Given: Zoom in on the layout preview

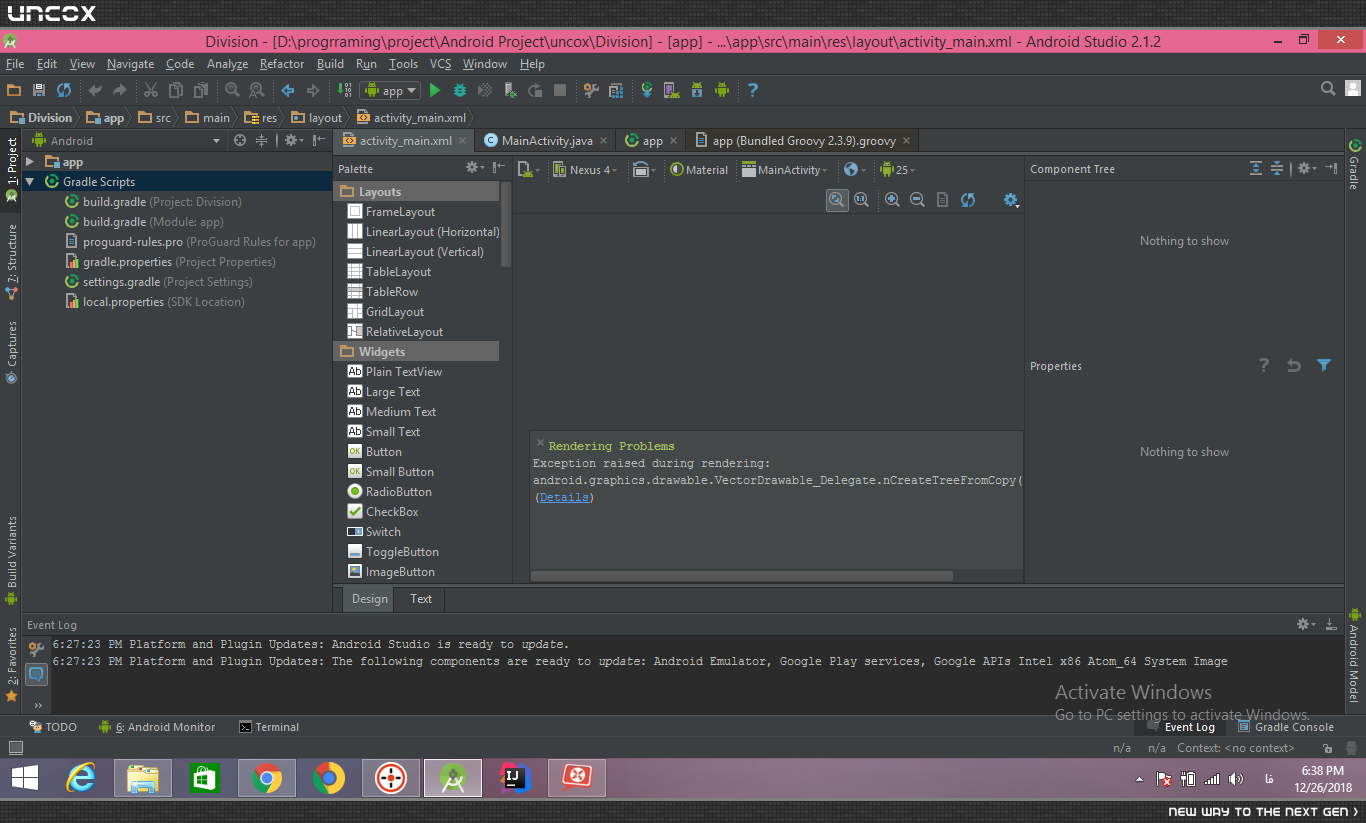Looking at the screenshot, I should (x=893, y=200).
